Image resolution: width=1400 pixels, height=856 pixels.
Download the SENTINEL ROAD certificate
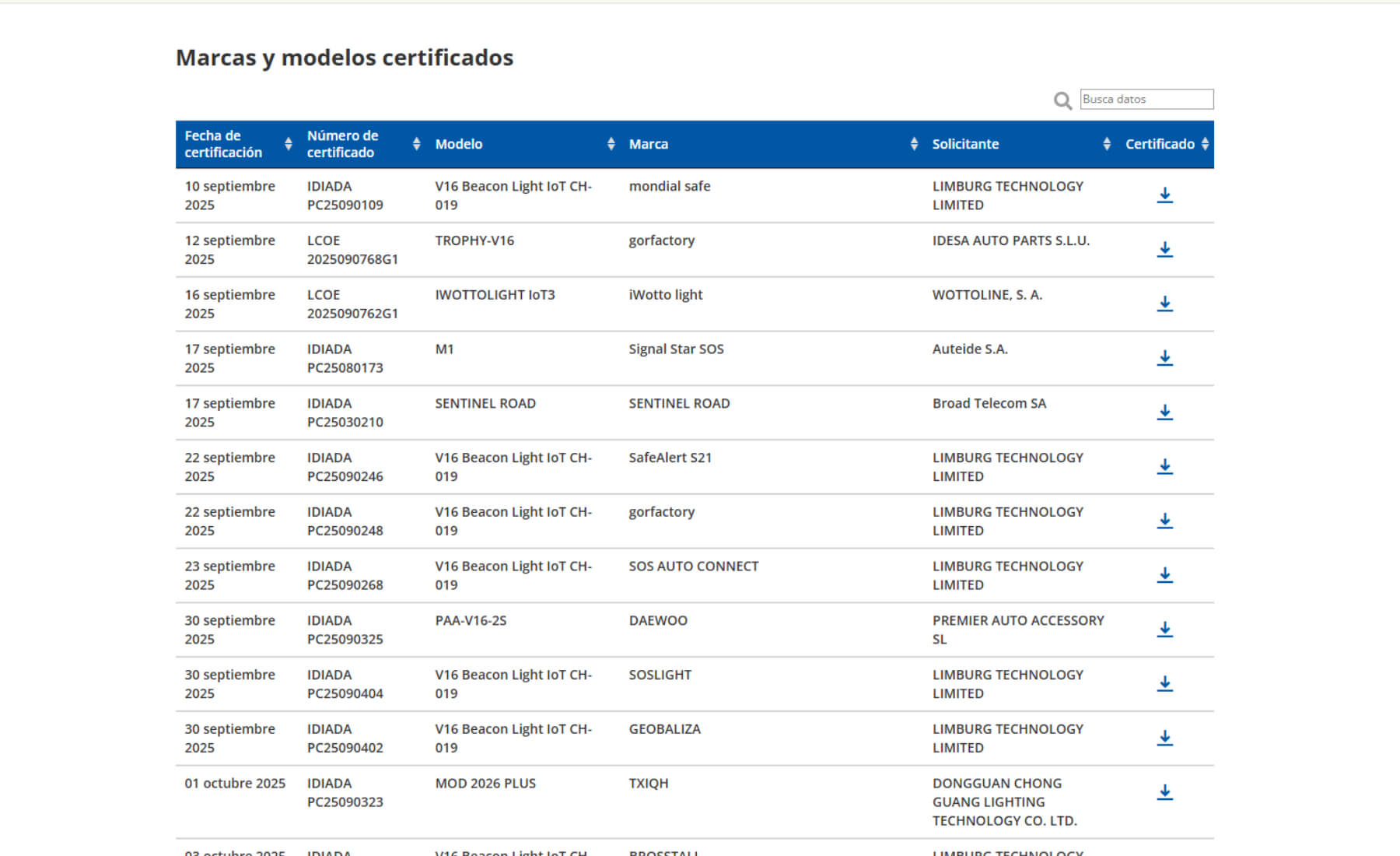(x=1164, y=412)
